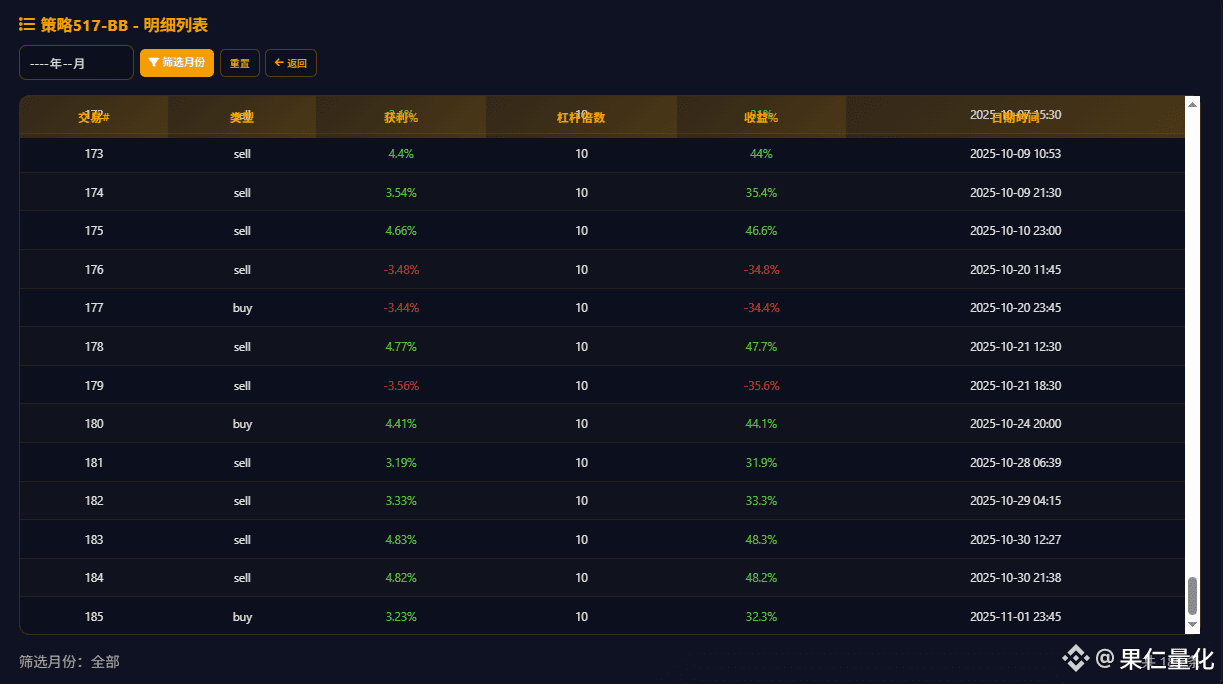The image size is (1223, 684).
Task: Click the 筛选月份: 全部 status text
Action: (x=68, y=661)
